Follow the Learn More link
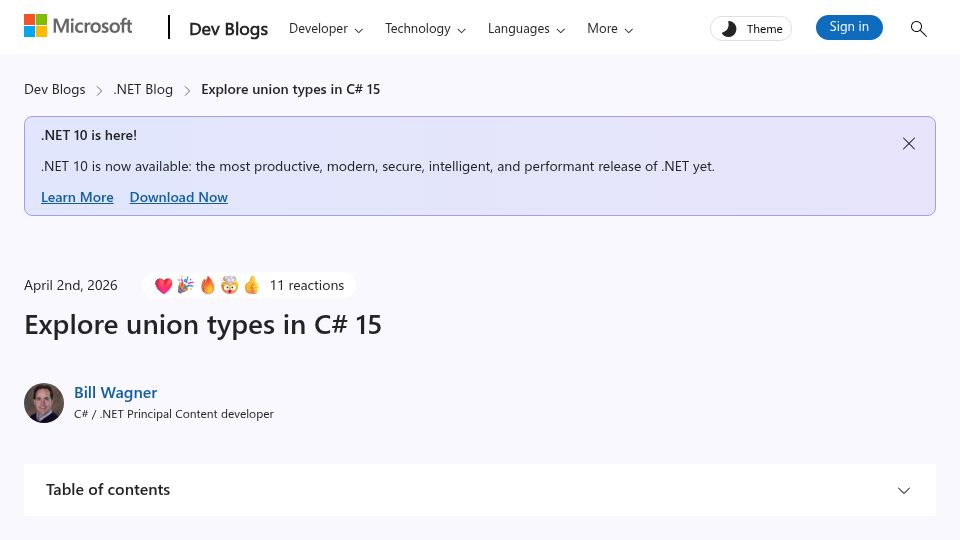Screen dimensions: 960x540 [x=77, y=197]
